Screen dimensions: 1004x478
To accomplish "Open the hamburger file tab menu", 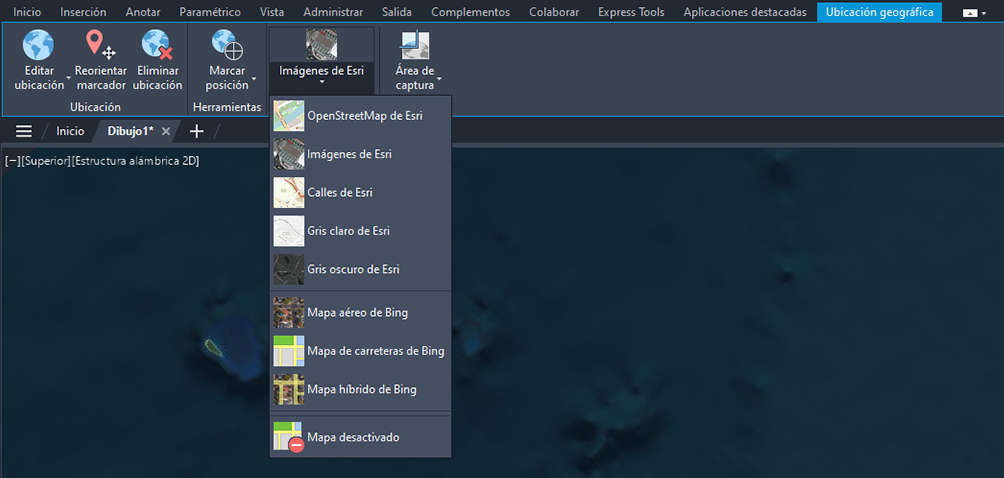I will click(x=24, y=131).
